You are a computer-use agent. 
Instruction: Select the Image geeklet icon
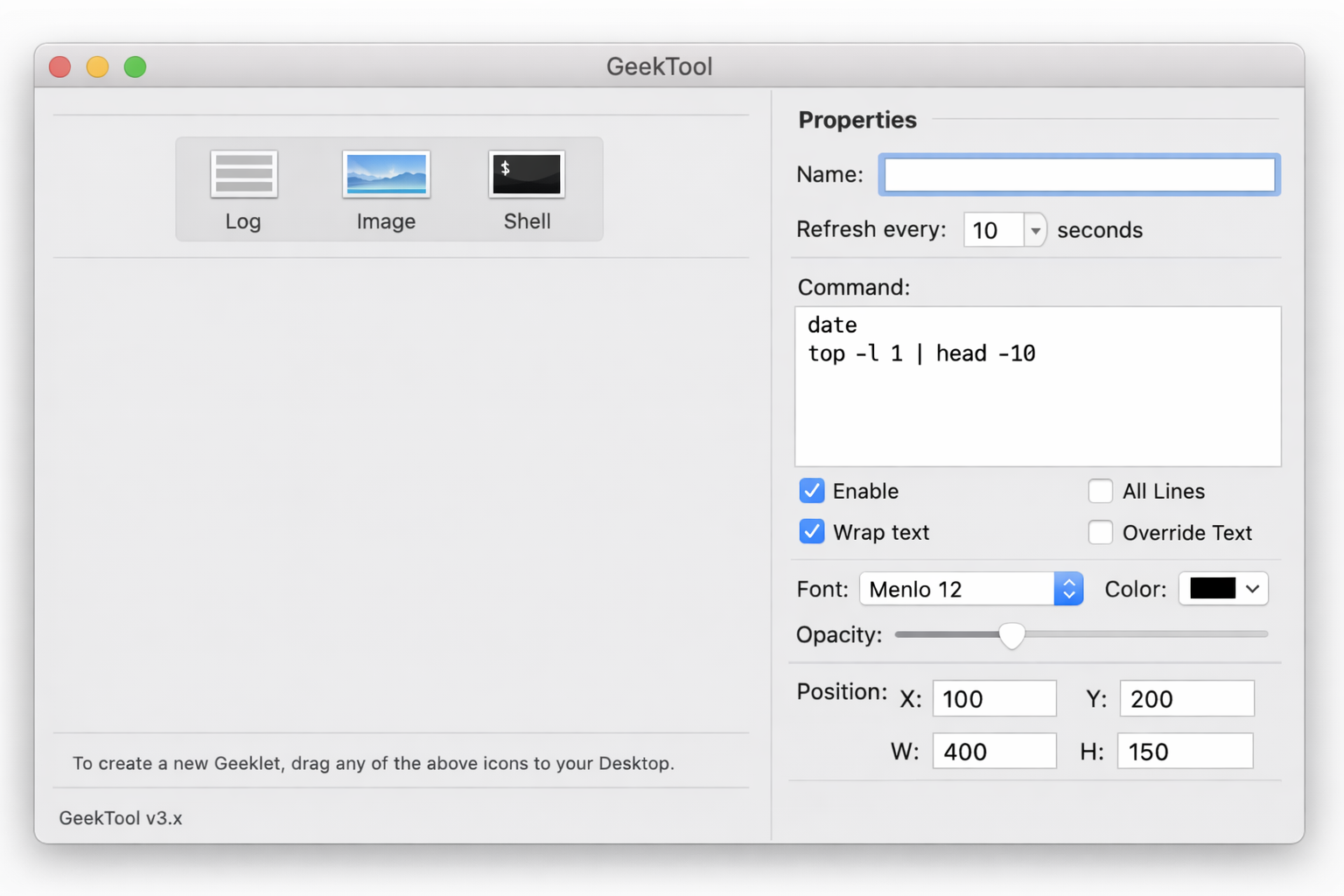(x=386, y=174)
